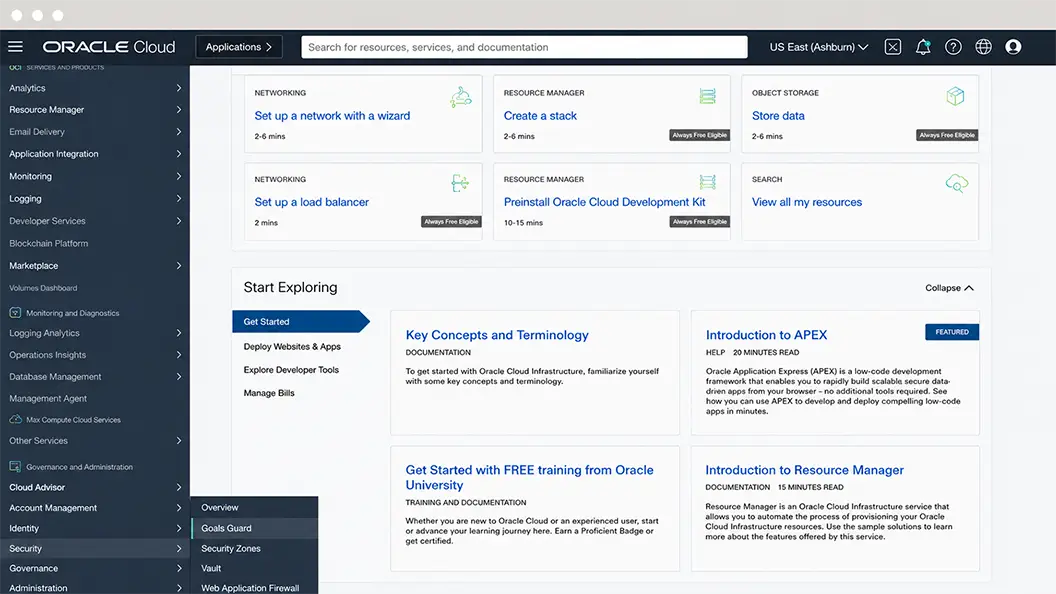Click Set up a network with a wizard
This screenshot has width=1056, height=594.
[x=332, y=115]
